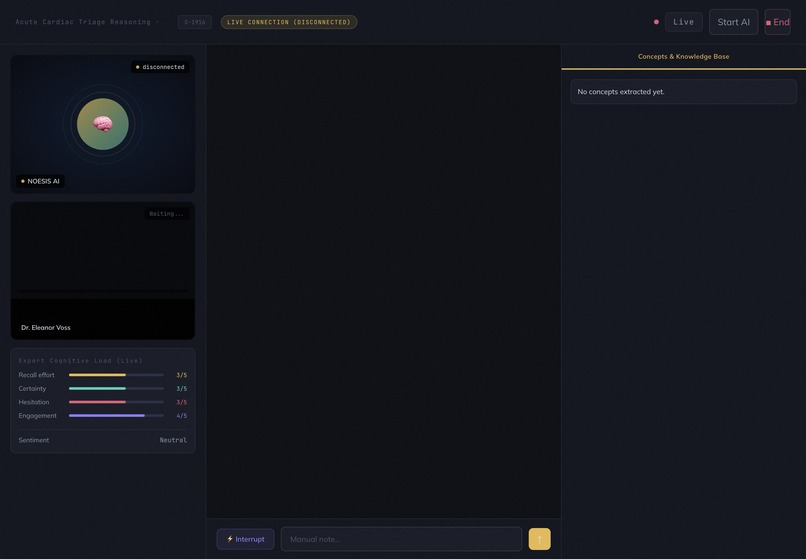Open Concepts & Knowledge Base tab
The image size is (806, 559).
coord(683,57)
